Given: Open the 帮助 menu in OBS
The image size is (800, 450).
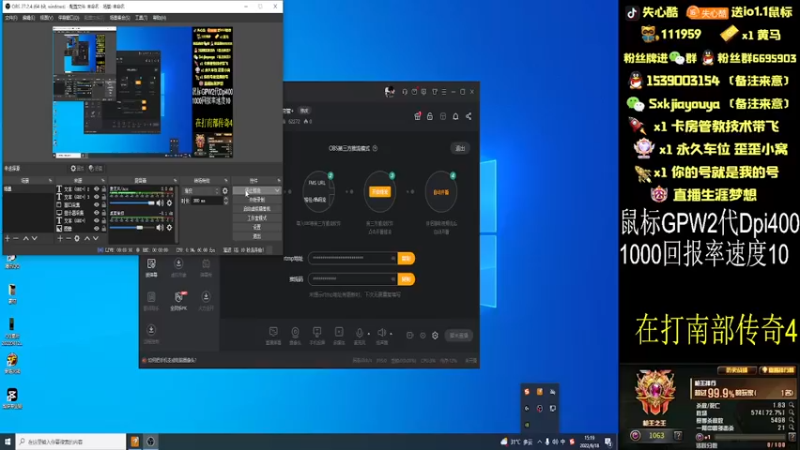Looking at the screenshot, I should tap(159, 18).
